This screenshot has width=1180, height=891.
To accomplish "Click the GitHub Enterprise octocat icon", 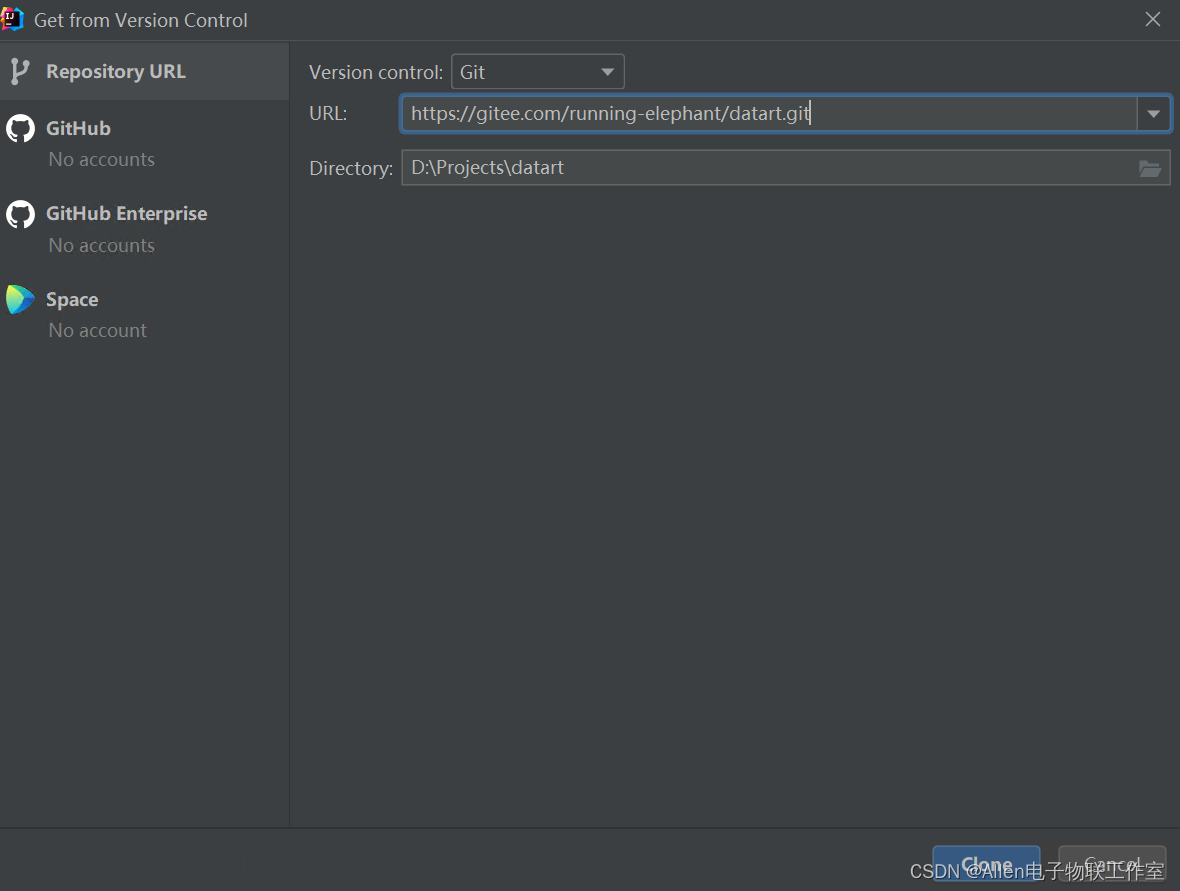I will [x=20, y=214].
